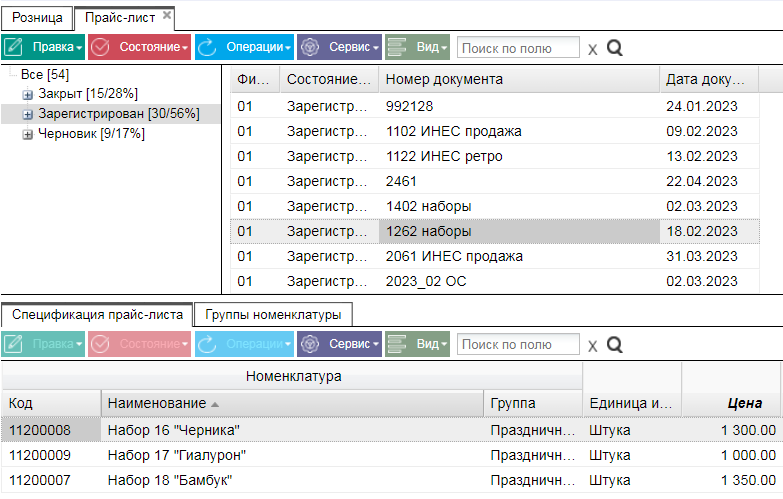Select document 1122 ИНЕС ретро
The width and height of the screenshot is (783, 499).
tap(495, 156)
